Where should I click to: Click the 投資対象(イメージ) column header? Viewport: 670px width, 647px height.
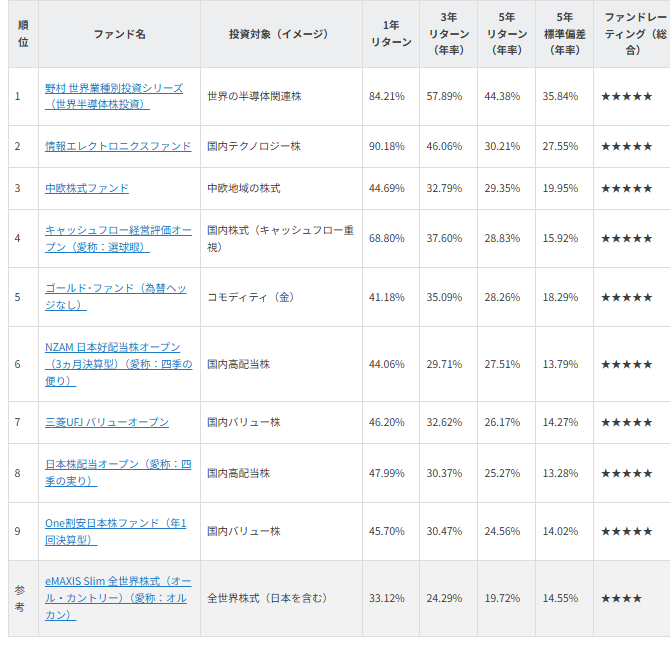coord(279,34)
